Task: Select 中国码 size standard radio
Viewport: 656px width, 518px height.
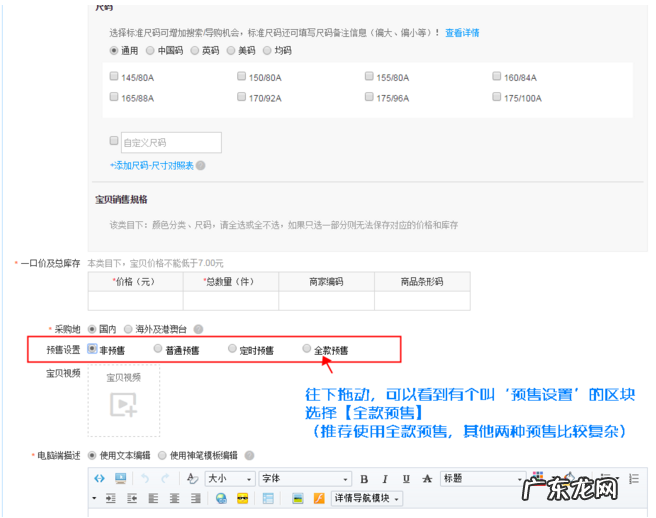Action: [150, 51]
